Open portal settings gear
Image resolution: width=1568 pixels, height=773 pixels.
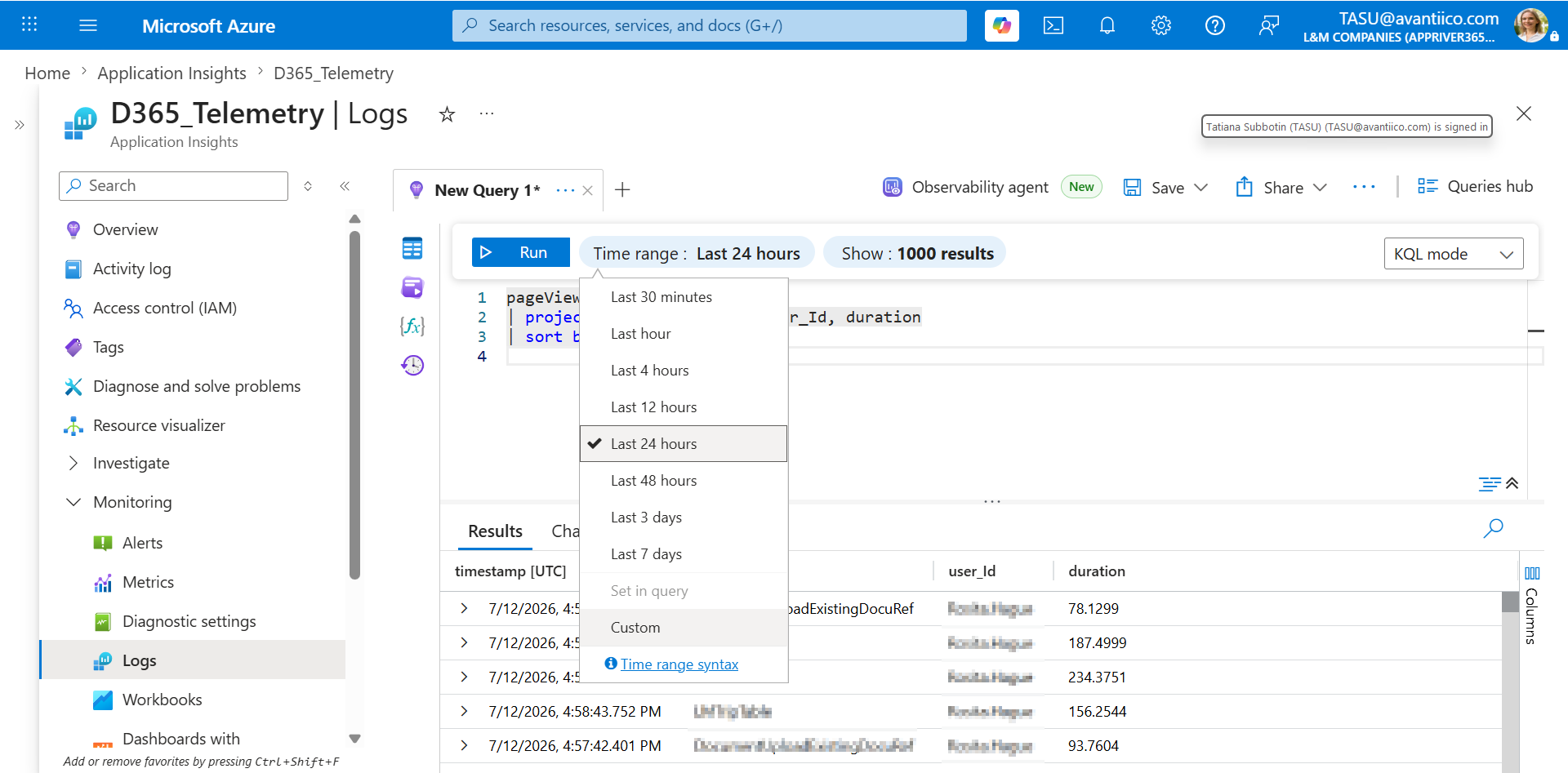pyautogui.click(x=1161, y=25)
